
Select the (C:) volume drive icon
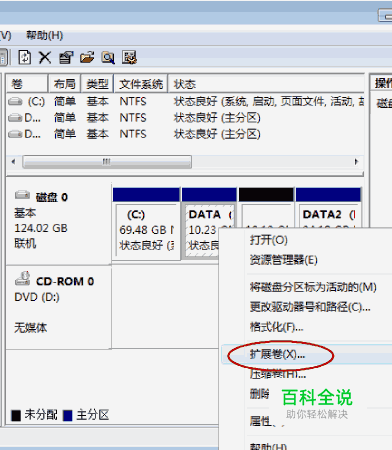point(15,101)
